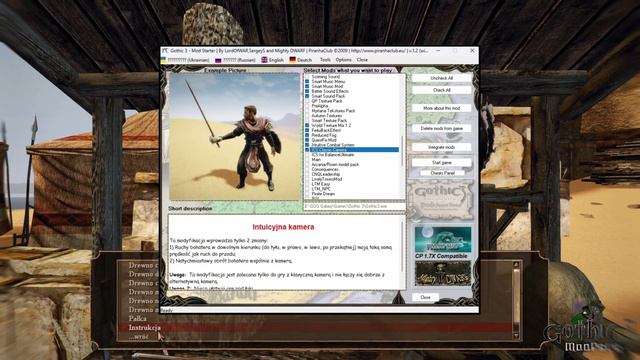Select highlighted 'Instrukcja' row in the game menu
This screenshot has height=360, width=640.
tap(314, 327)
